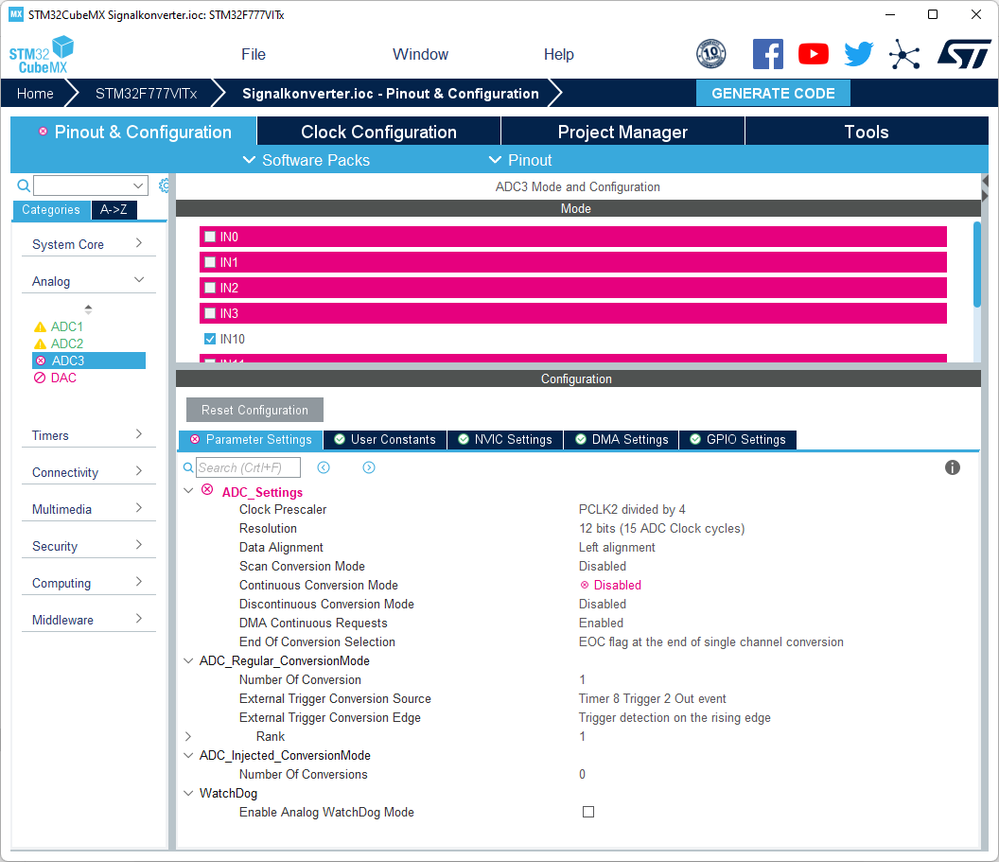
Task: Toggle Enable Analog WatchDog Mode checkbox
Action: tap(588, 812)
